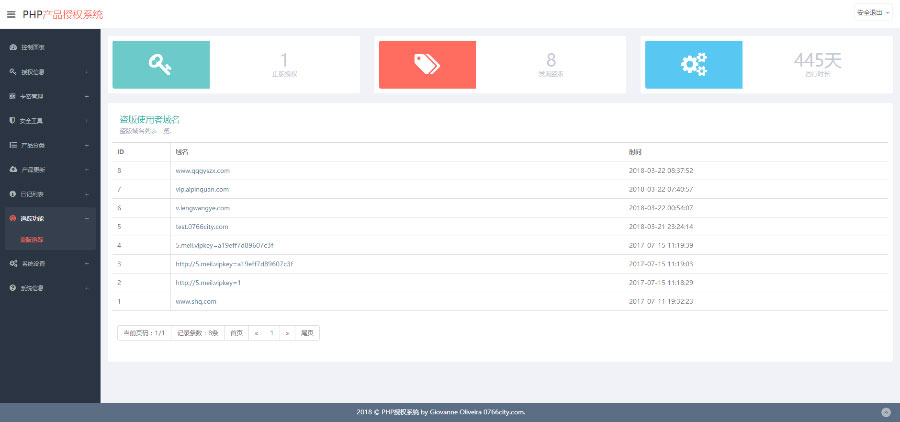
Task: Expand the sidebar item with list icon
Action: [x=48, y=145]
